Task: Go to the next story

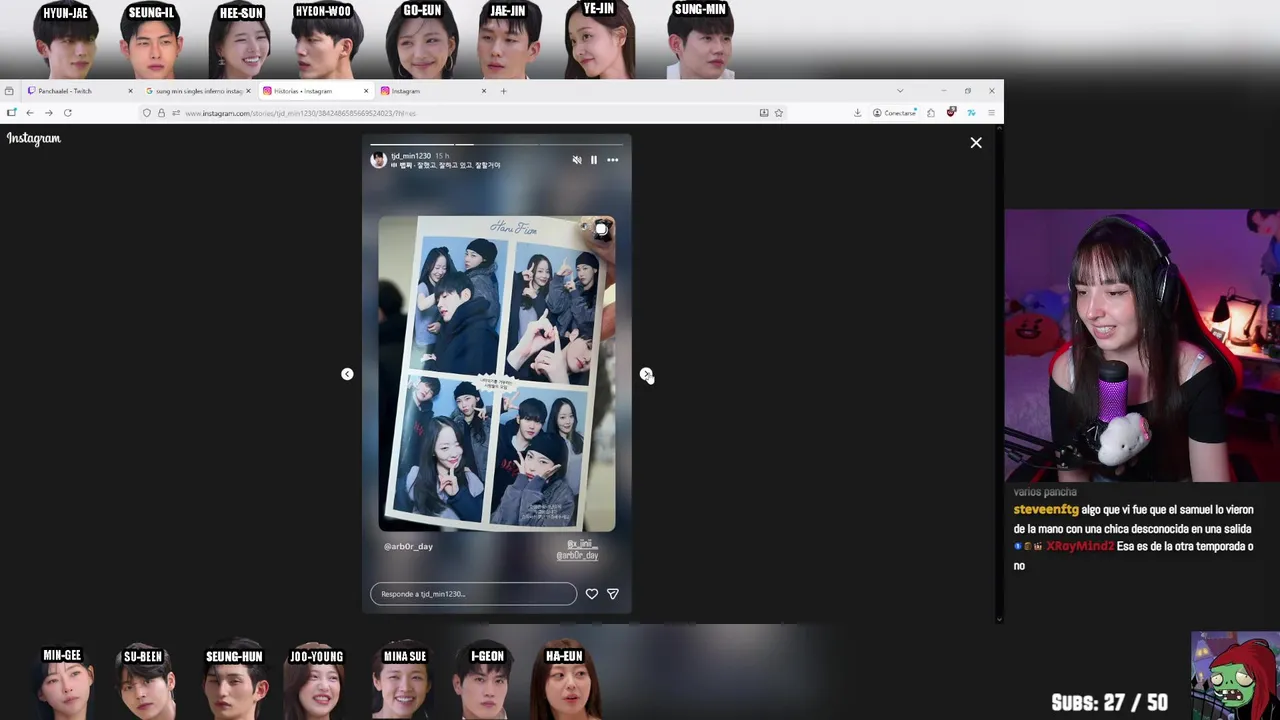Action: coord(646,374)
